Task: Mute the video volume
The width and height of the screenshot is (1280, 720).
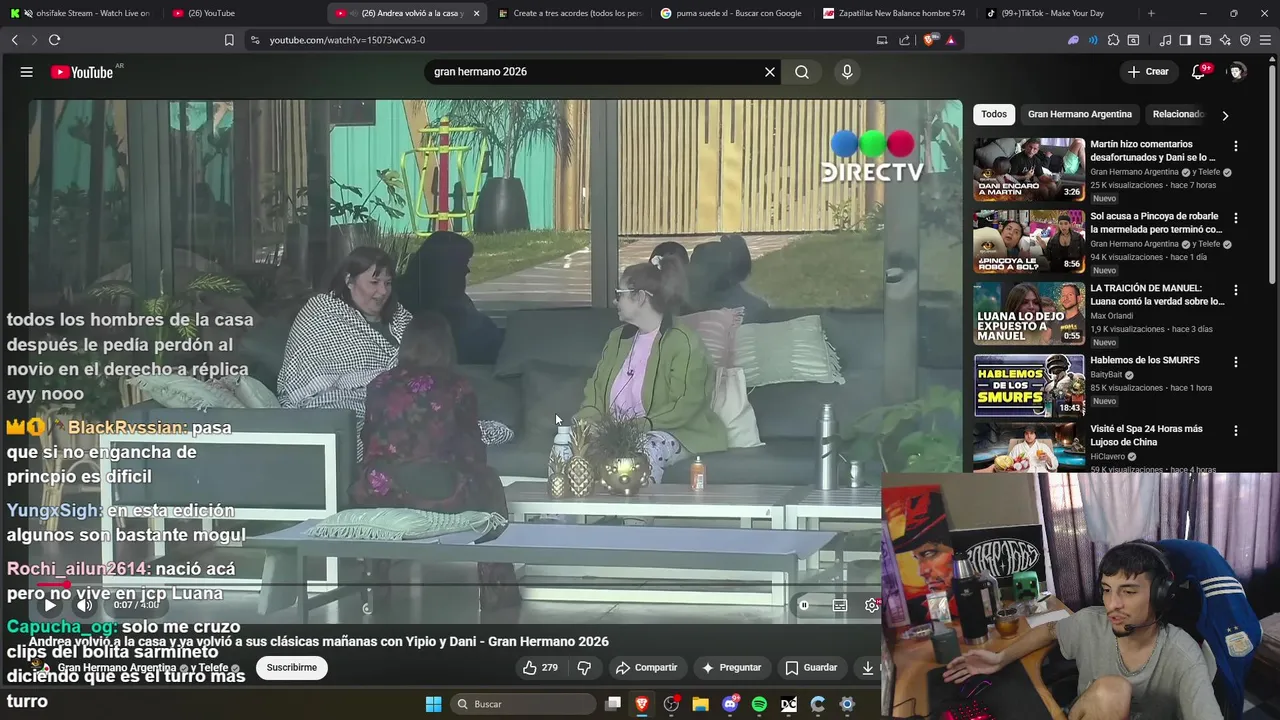Action: pyautogui.click(x=85, y=605)
